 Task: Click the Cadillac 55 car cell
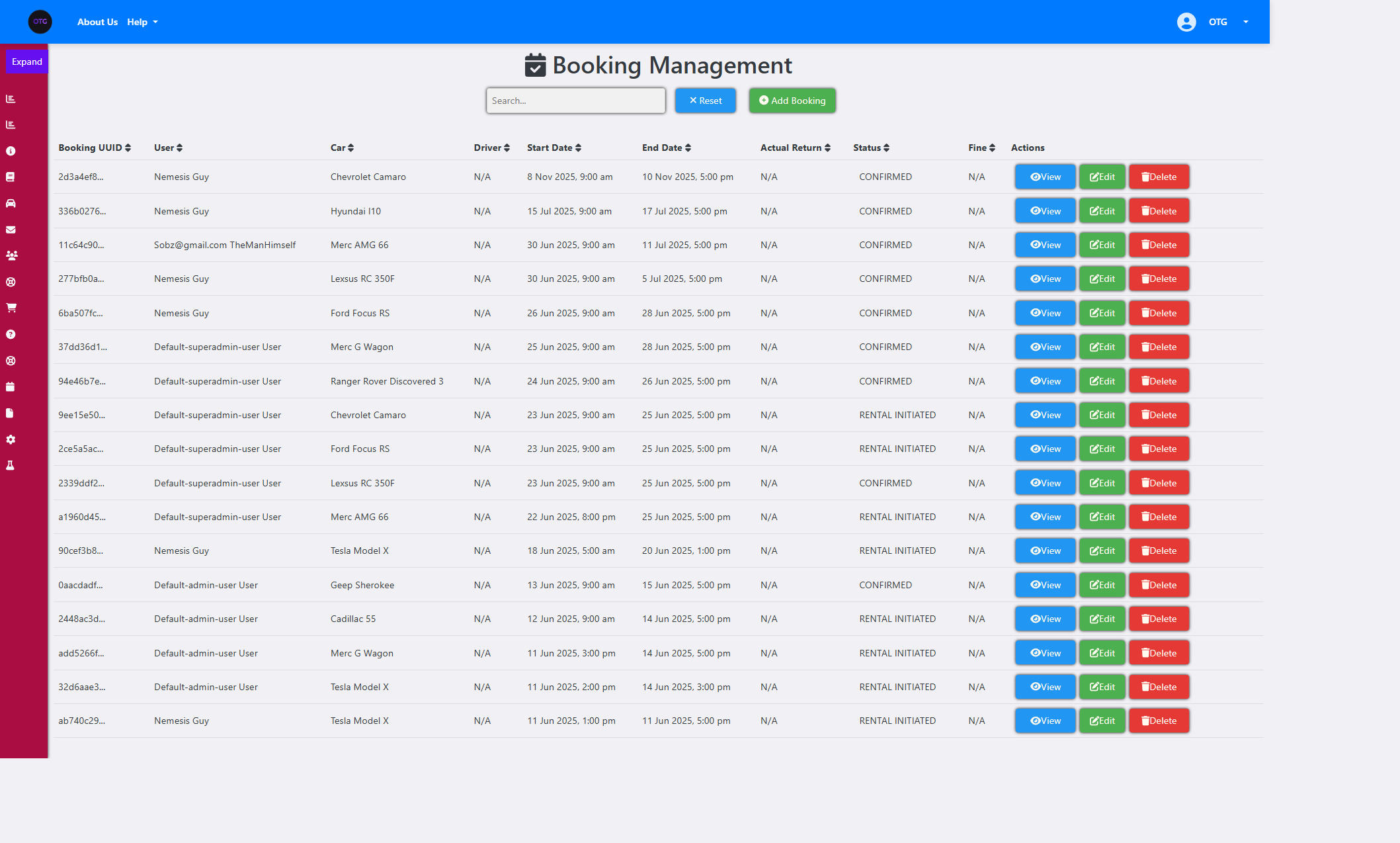[x=353, y=619]
